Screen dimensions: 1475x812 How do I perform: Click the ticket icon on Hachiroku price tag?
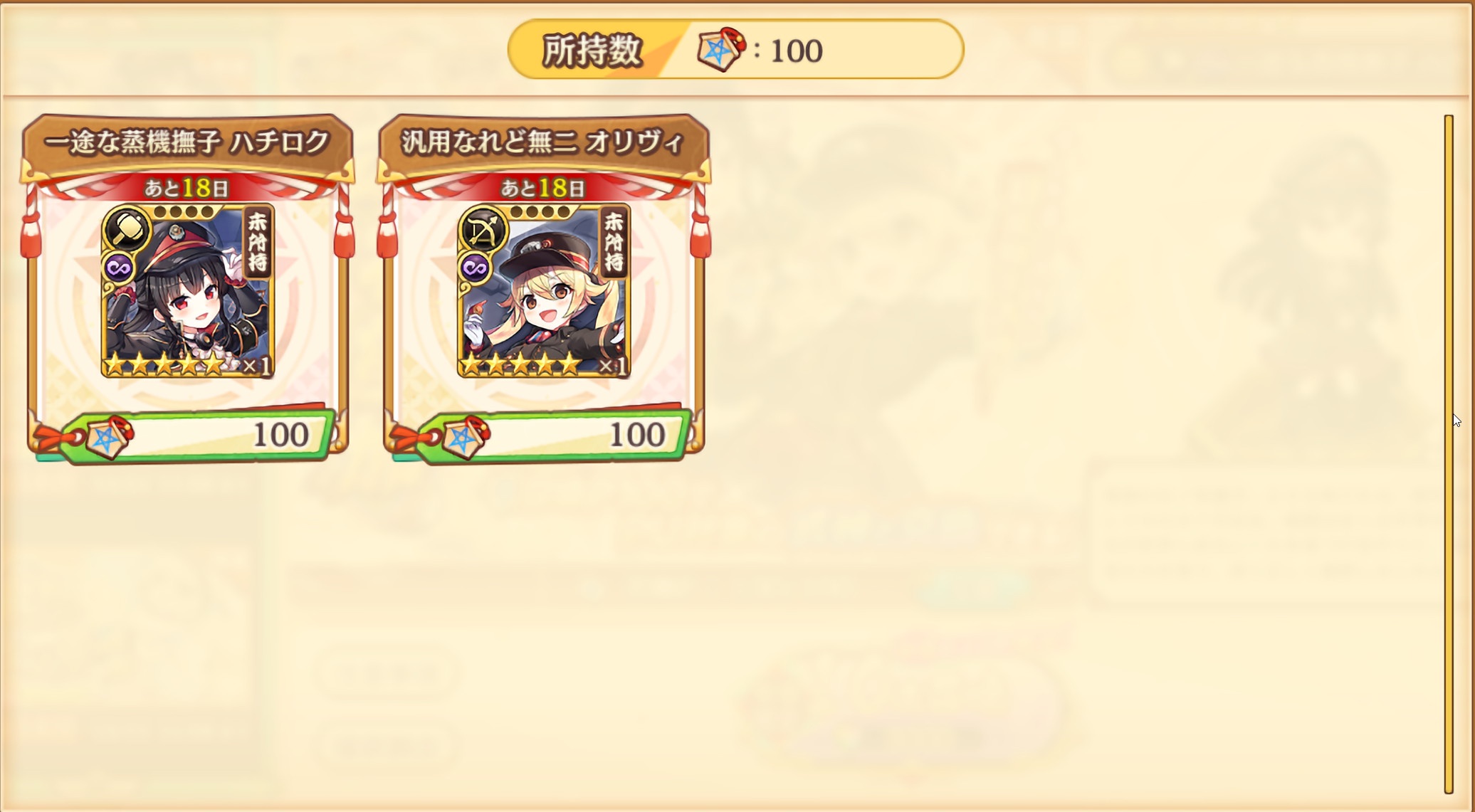[109, 438]
